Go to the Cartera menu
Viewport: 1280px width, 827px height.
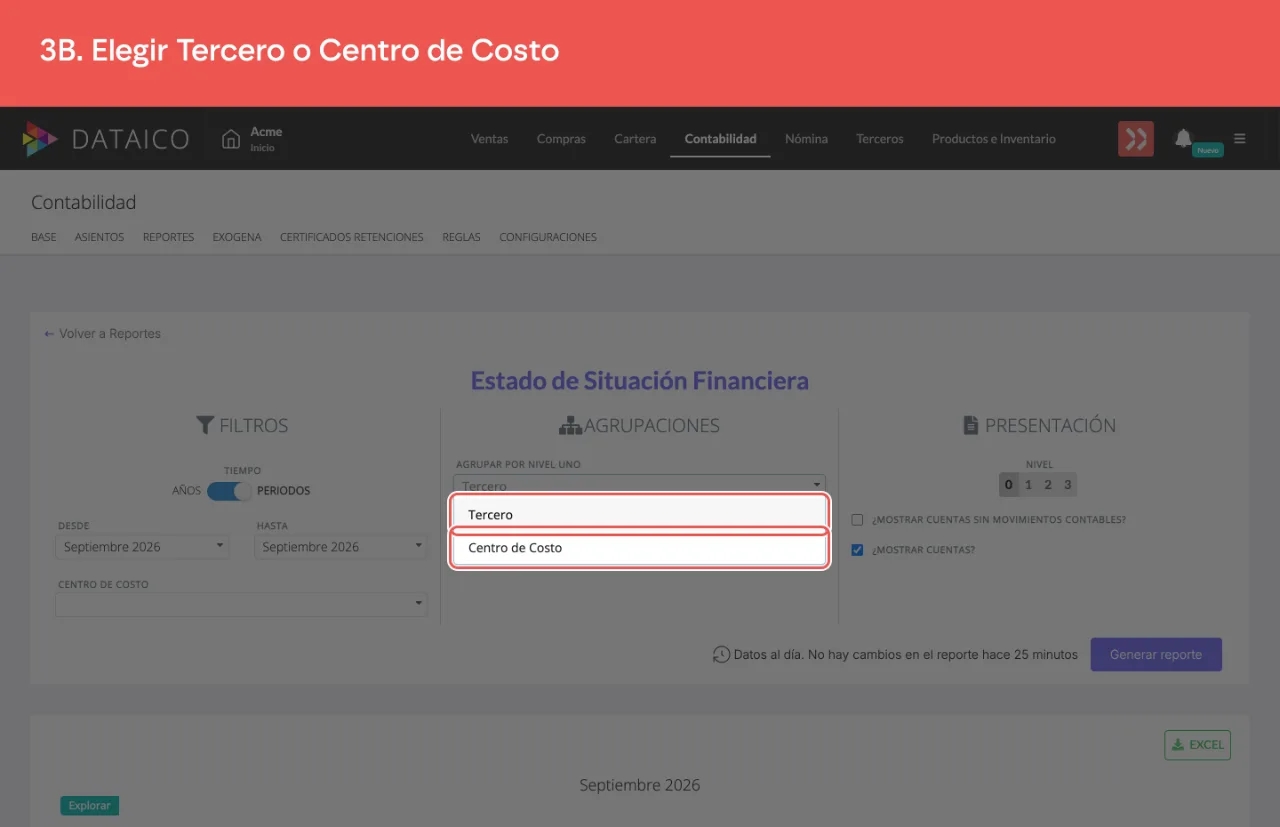click(635, 139)
